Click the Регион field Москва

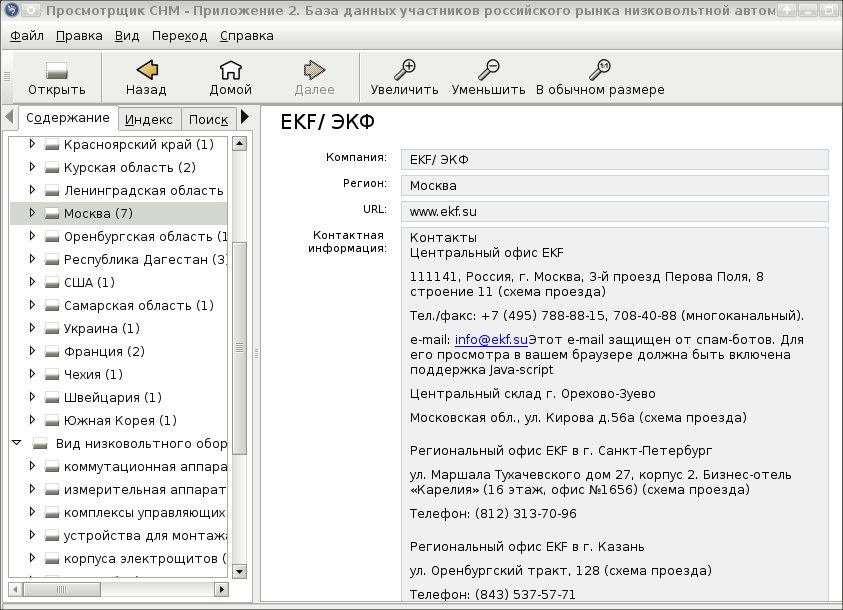[x=615, y=185]
